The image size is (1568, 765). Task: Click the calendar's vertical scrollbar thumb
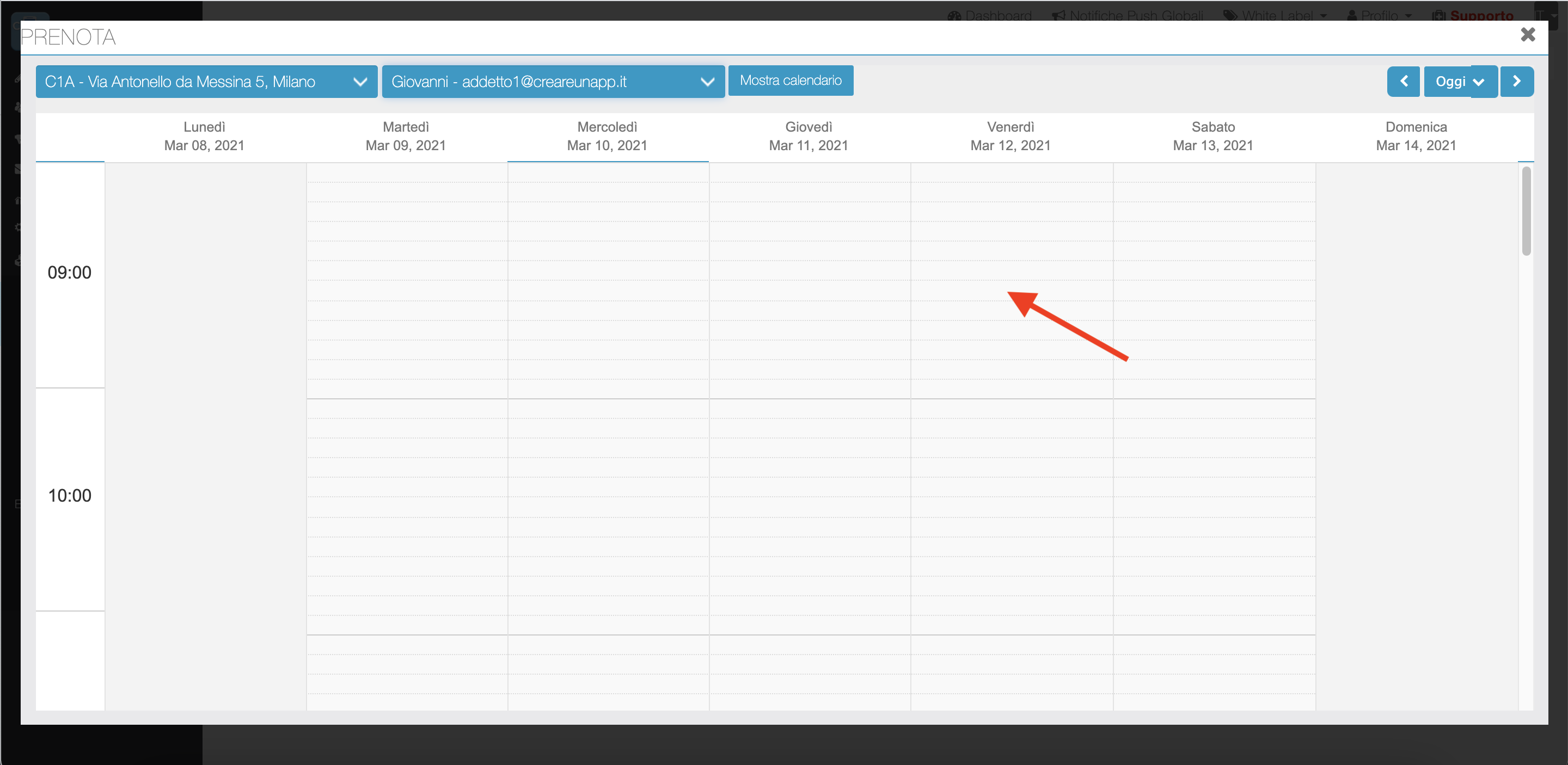click(x=1526, y=211)
